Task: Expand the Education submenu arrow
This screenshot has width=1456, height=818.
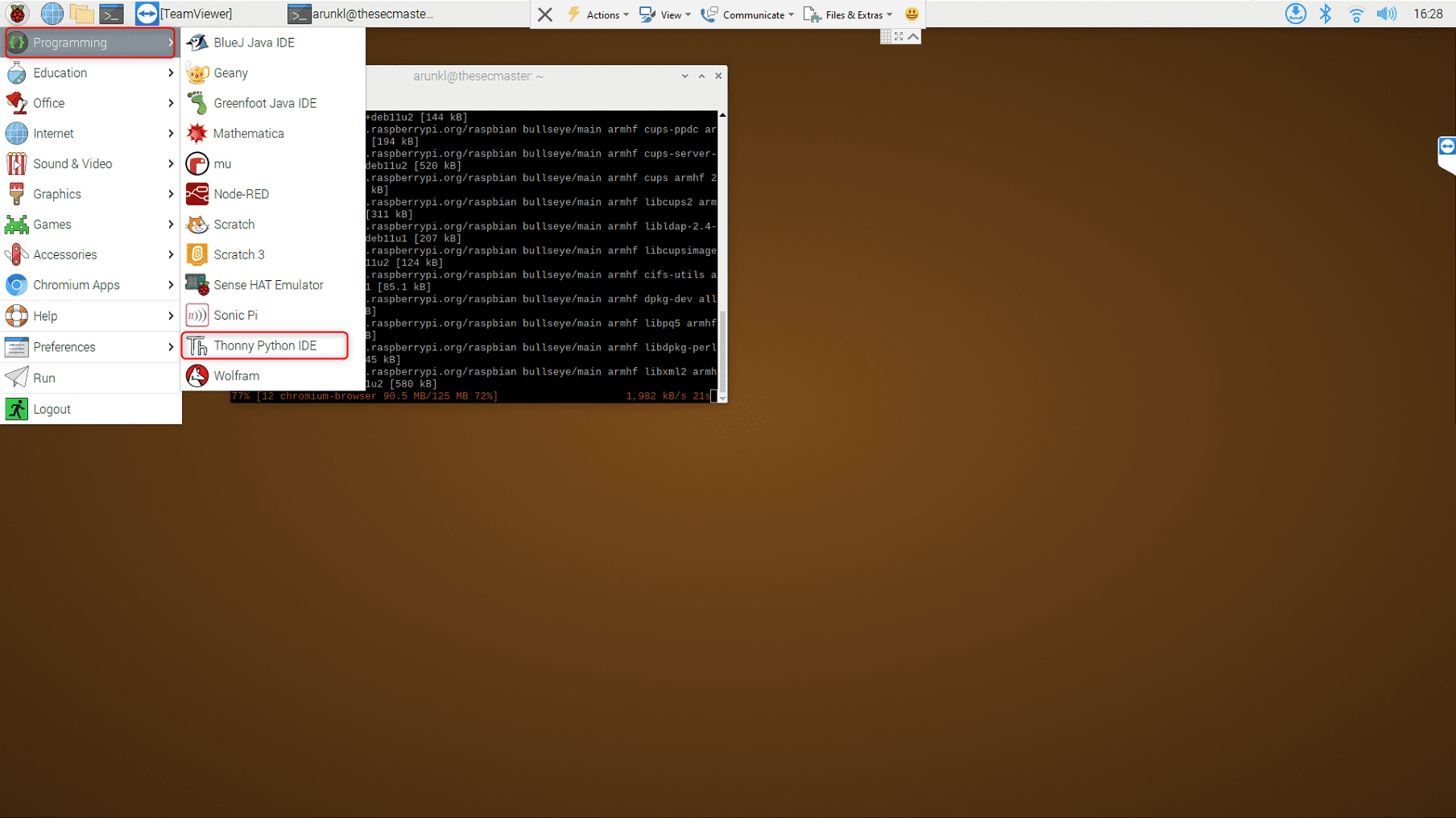Action: 171,73
